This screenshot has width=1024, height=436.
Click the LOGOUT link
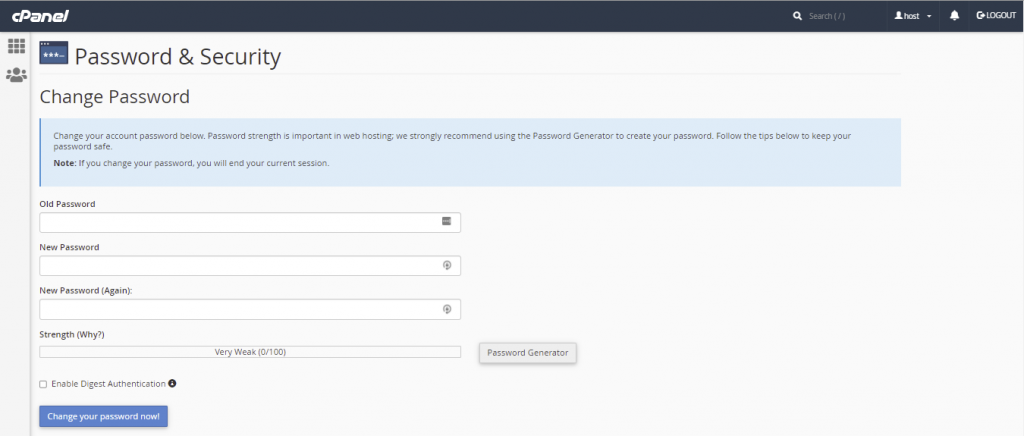996,16
